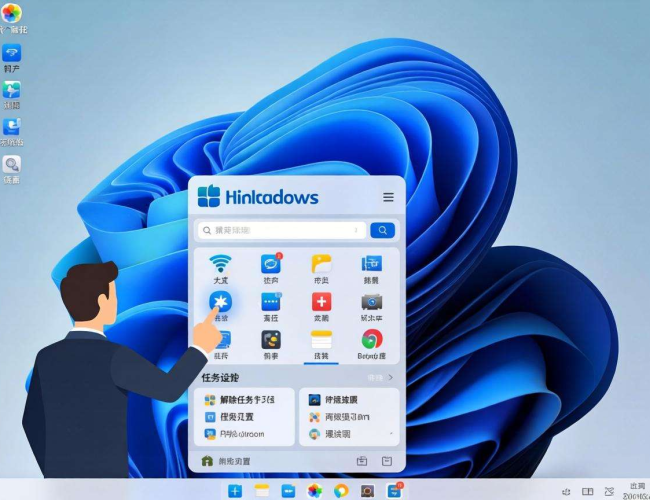
Task: Open the grey camera app icon in grid
Action: tap(371, 302)
